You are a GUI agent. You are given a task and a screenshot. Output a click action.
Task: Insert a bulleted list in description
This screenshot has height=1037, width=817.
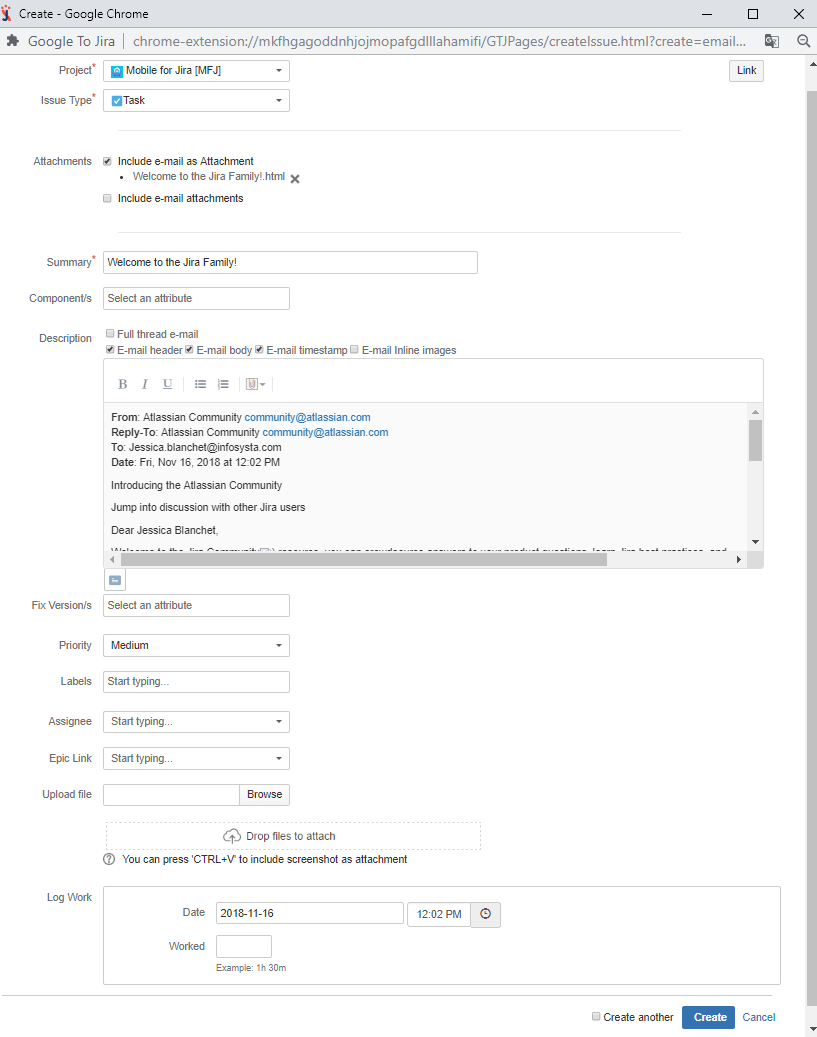coord(200,384)
